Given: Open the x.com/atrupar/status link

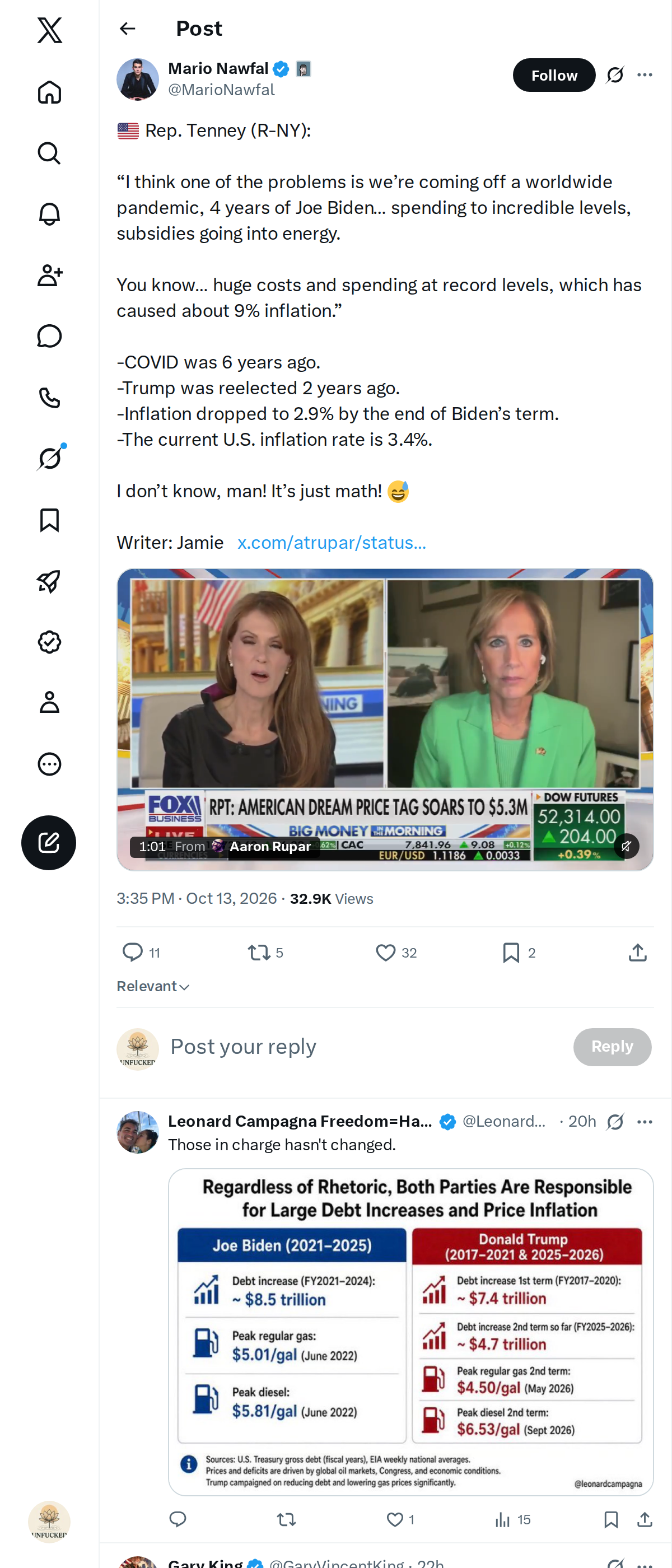Looking at the screenshot, I should 332,542.
